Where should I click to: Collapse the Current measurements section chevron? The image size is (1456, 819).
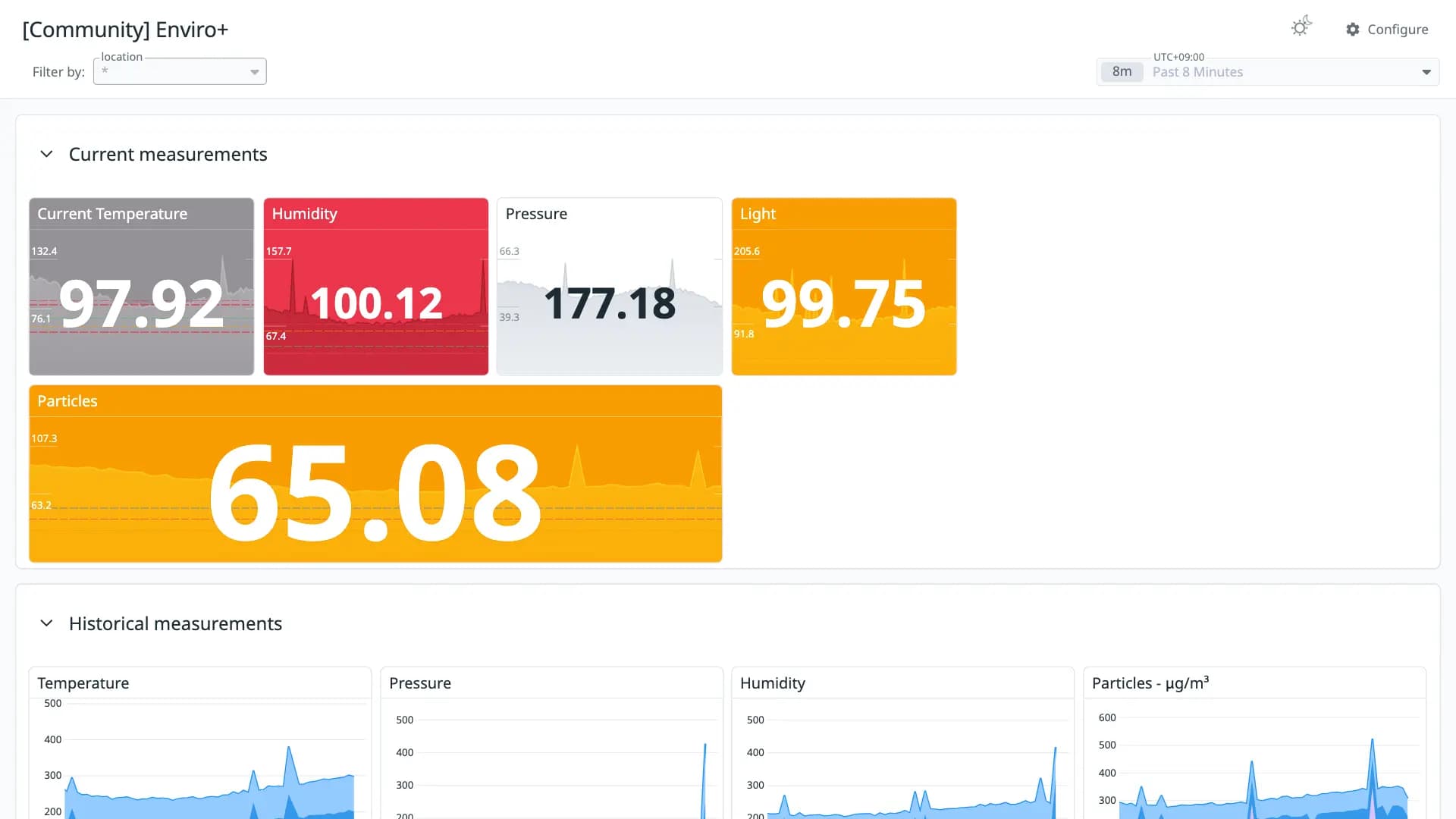(x=46, y=154)
